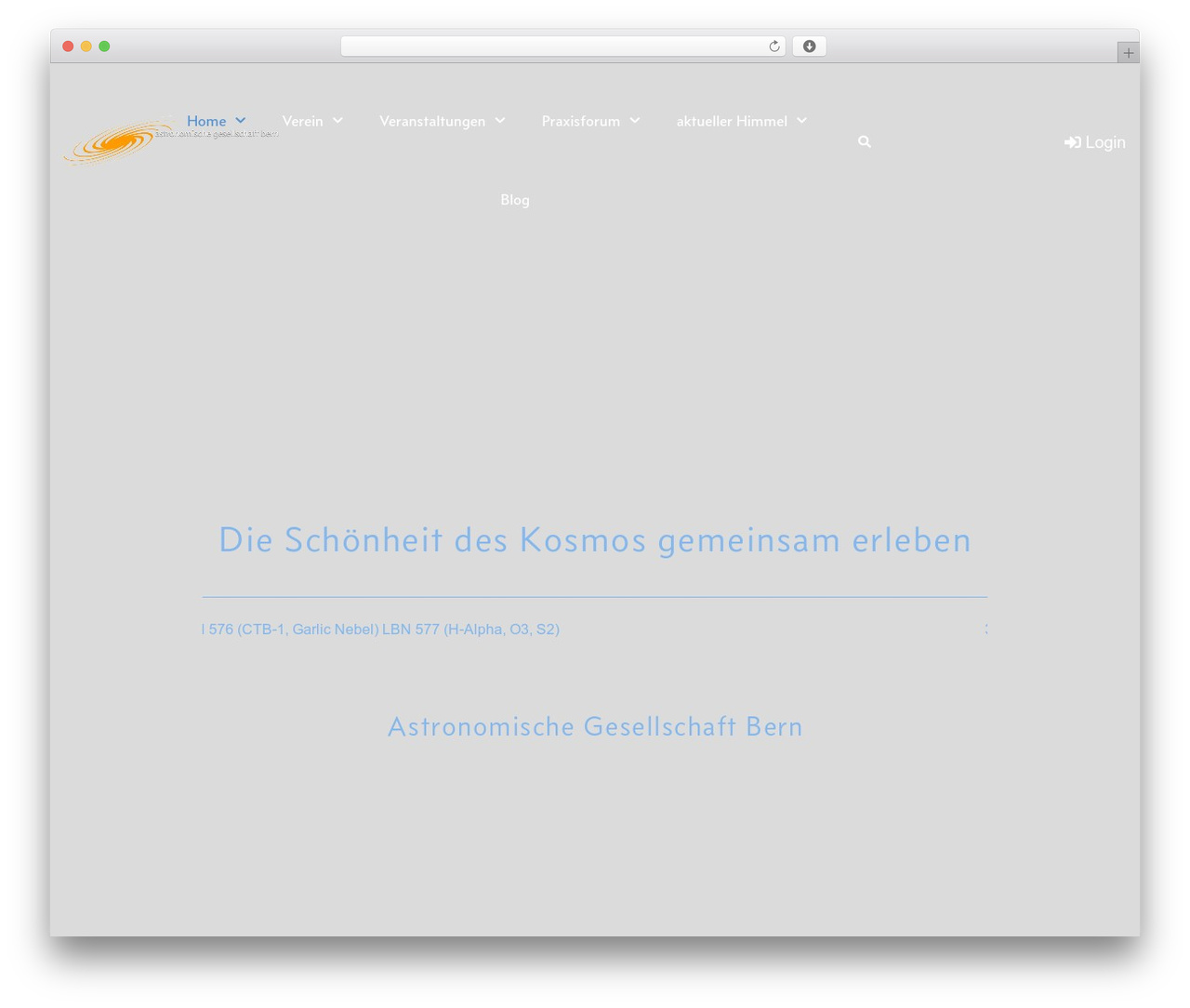Click the LBN 577 scrolling caption link

click(380, 630)
